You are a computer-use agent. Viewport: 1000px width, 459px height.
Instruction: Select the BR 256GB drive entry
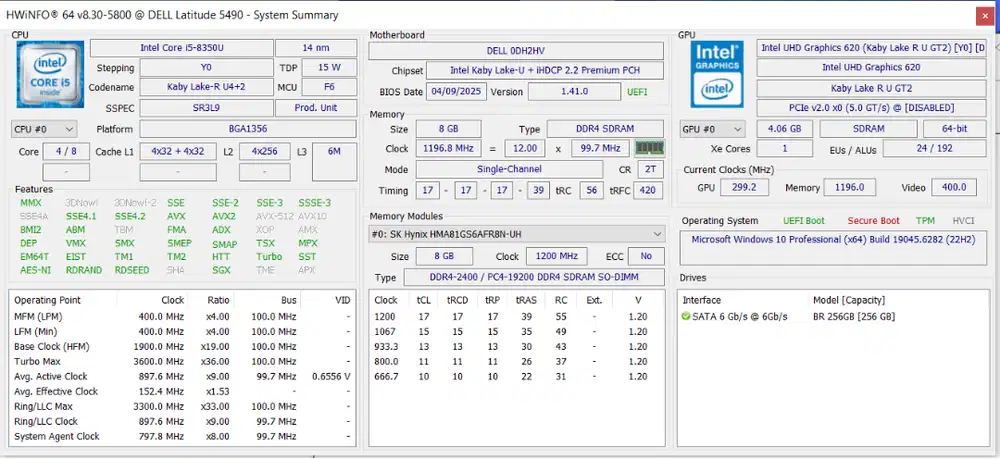(853, 317)
